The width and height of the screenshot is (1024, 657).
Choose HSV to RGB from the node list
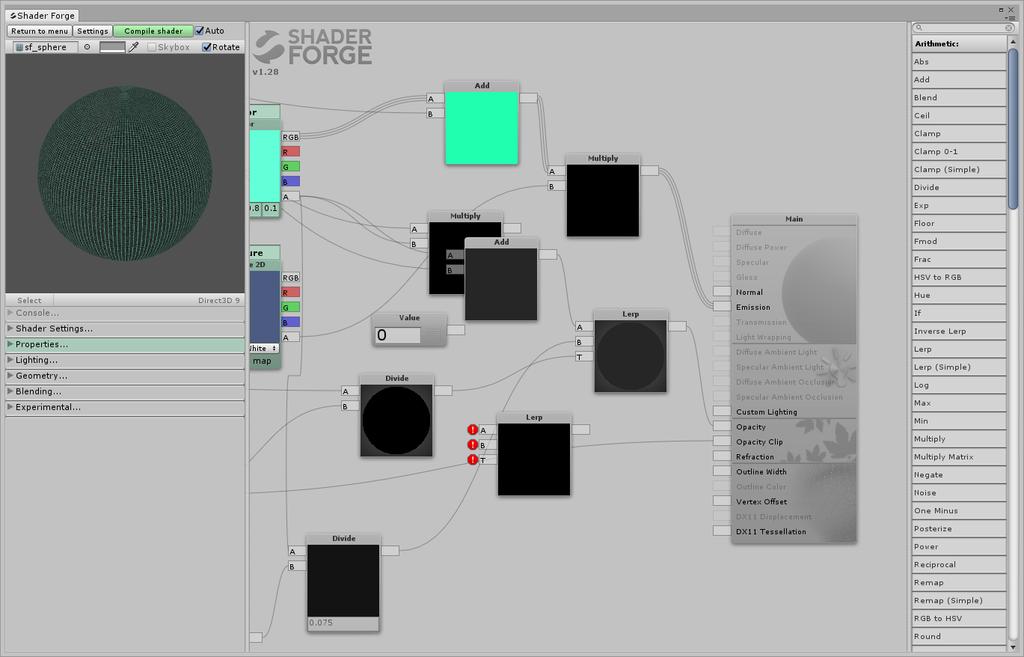coord(959,277)
